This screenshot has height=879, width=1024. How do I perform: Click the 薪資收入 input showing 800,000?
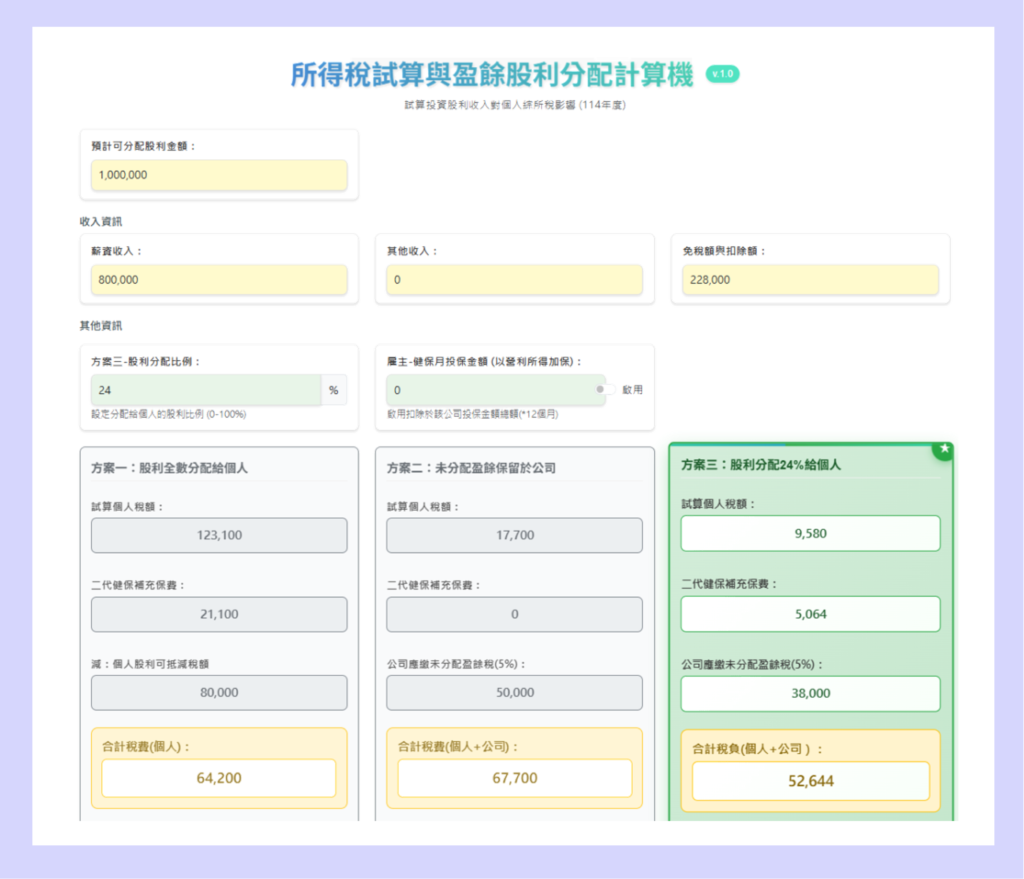click(219, 280)
